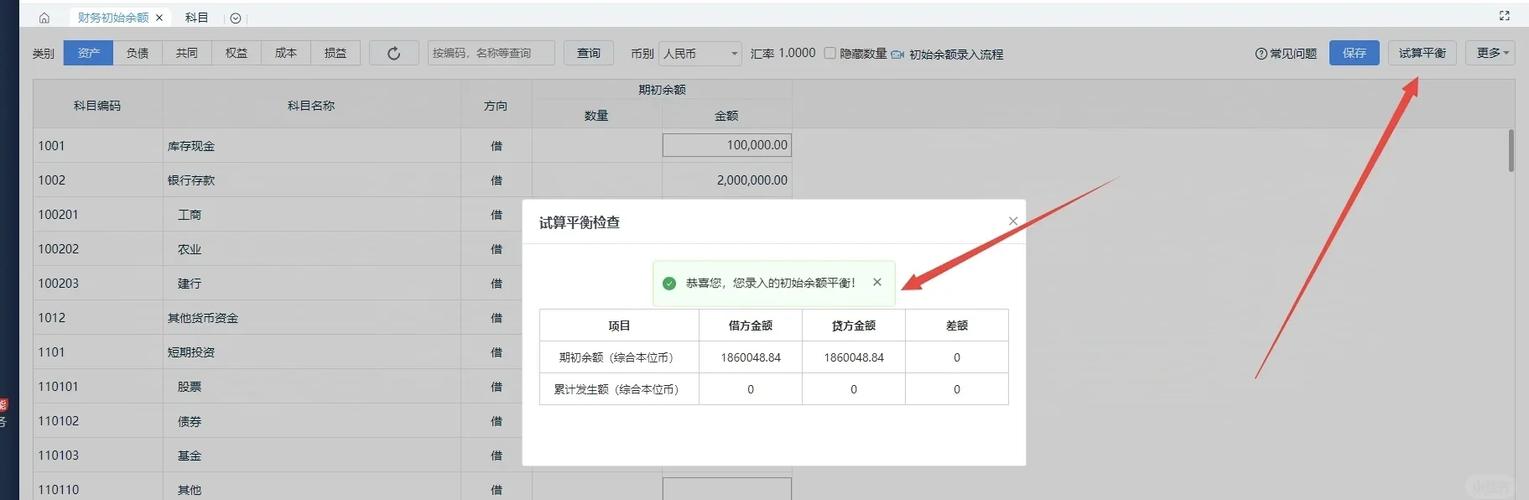This screenshot has width=1529, height=500.
Task: Click account code 1002
Action: click(52, 181)
